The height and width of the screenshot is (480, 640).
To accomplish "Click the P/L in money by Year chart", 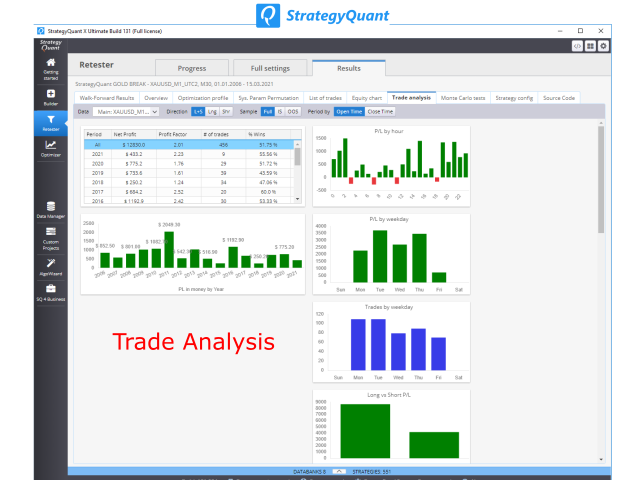I will [193, 254].
